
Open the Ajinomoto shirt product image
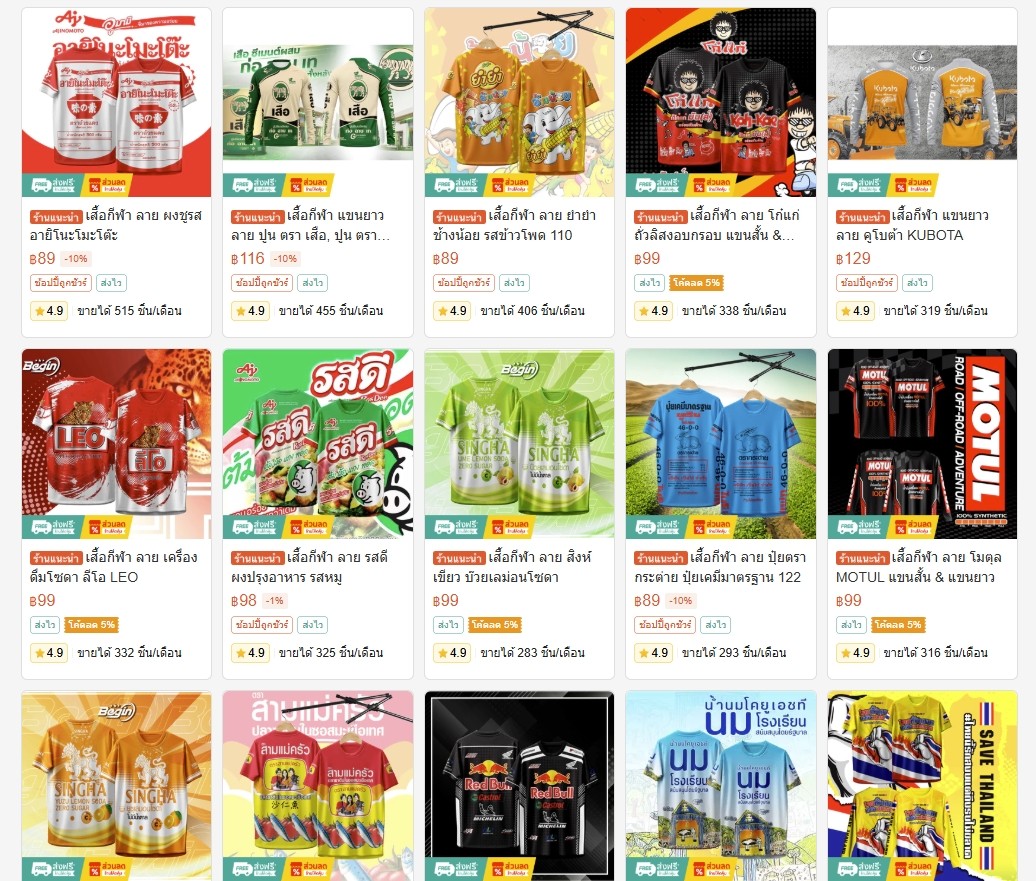[x=116, y=102]
